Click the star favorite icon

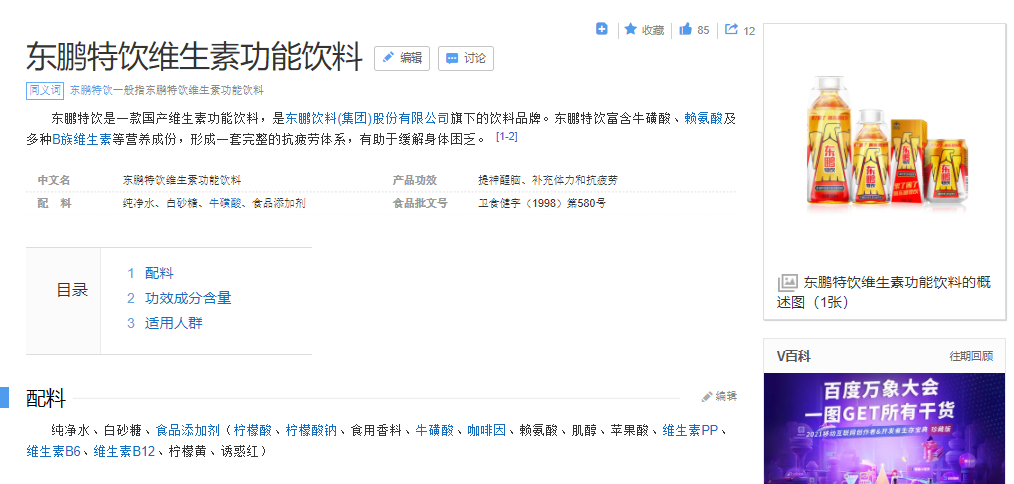[631, 29]
